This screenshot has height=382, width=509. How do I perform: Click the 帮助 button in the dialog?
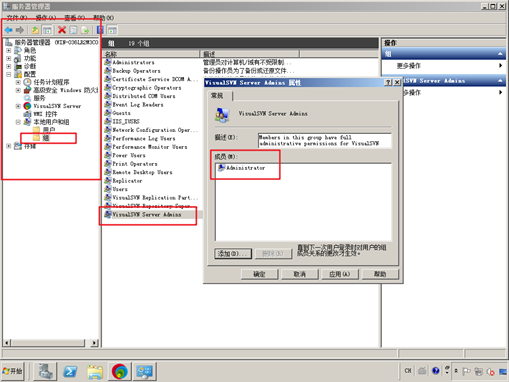(x=380, y=274)
